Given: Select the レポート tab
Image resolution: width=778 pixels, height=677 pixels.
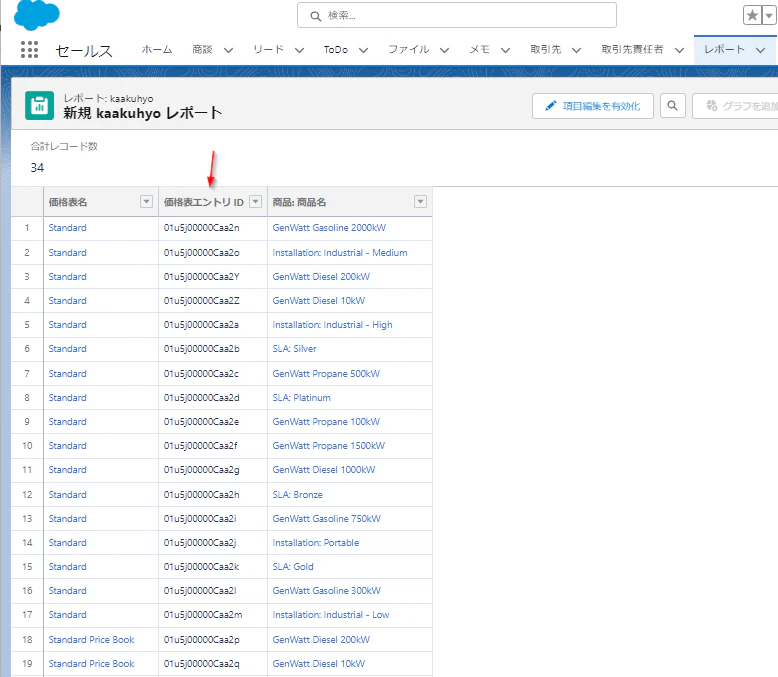Looking at the screenshot, I should tap(724, 50).
